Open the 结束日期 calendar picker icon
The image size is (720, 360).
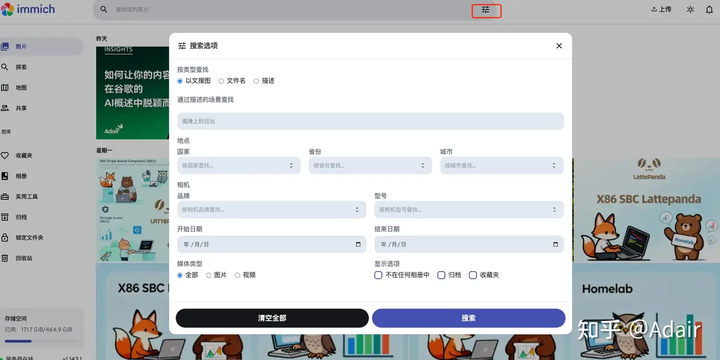[x=555, y=244]
